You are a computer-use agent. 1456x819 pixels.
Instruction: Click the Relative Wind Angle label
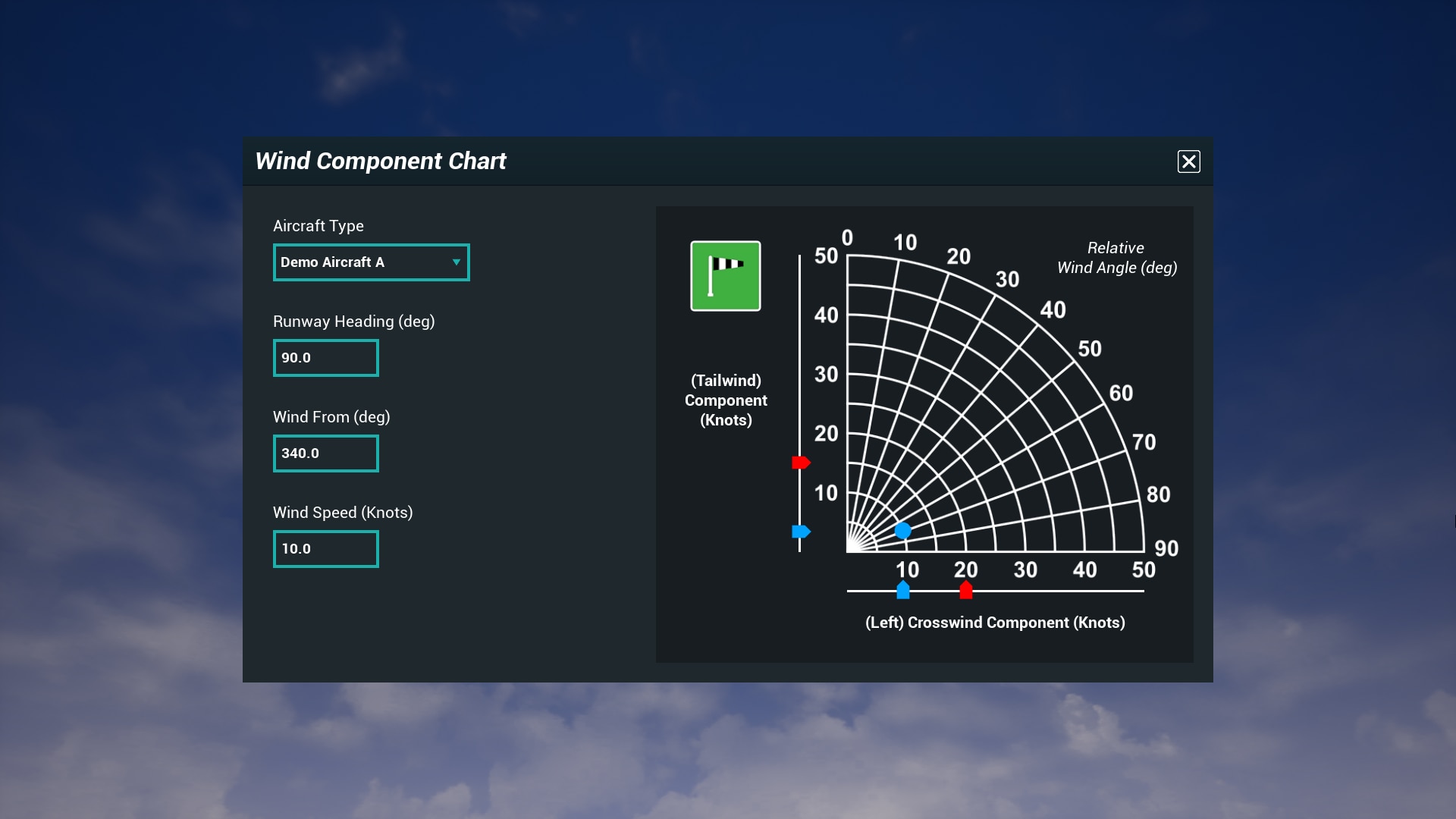(x=1116, y=258)
